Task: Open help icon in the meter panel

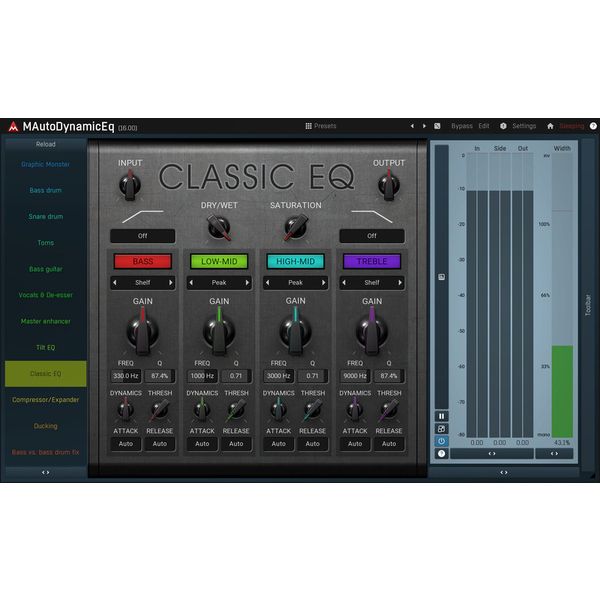Action: (x=441, y=454)
